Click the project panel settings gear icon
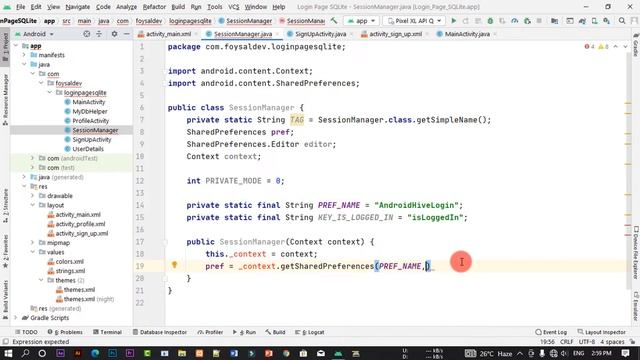The image size is (640, 360). click(x=114, y=34)
